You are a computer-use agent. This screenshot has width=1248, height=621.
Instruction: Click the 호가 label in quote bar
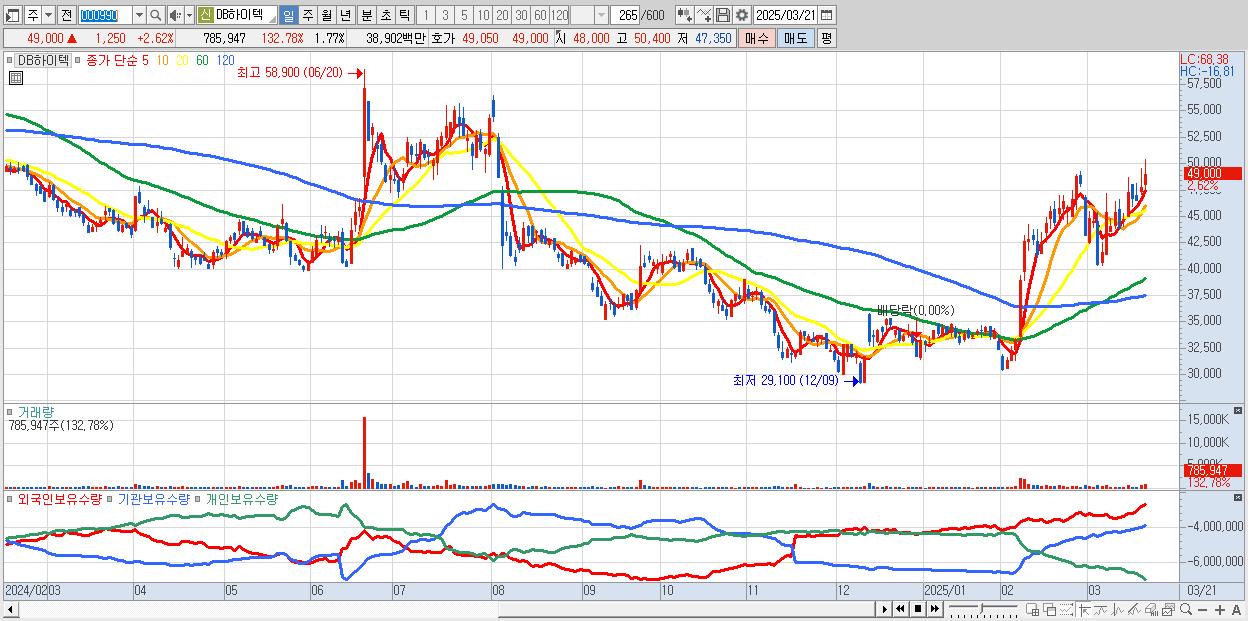[443, 38]
